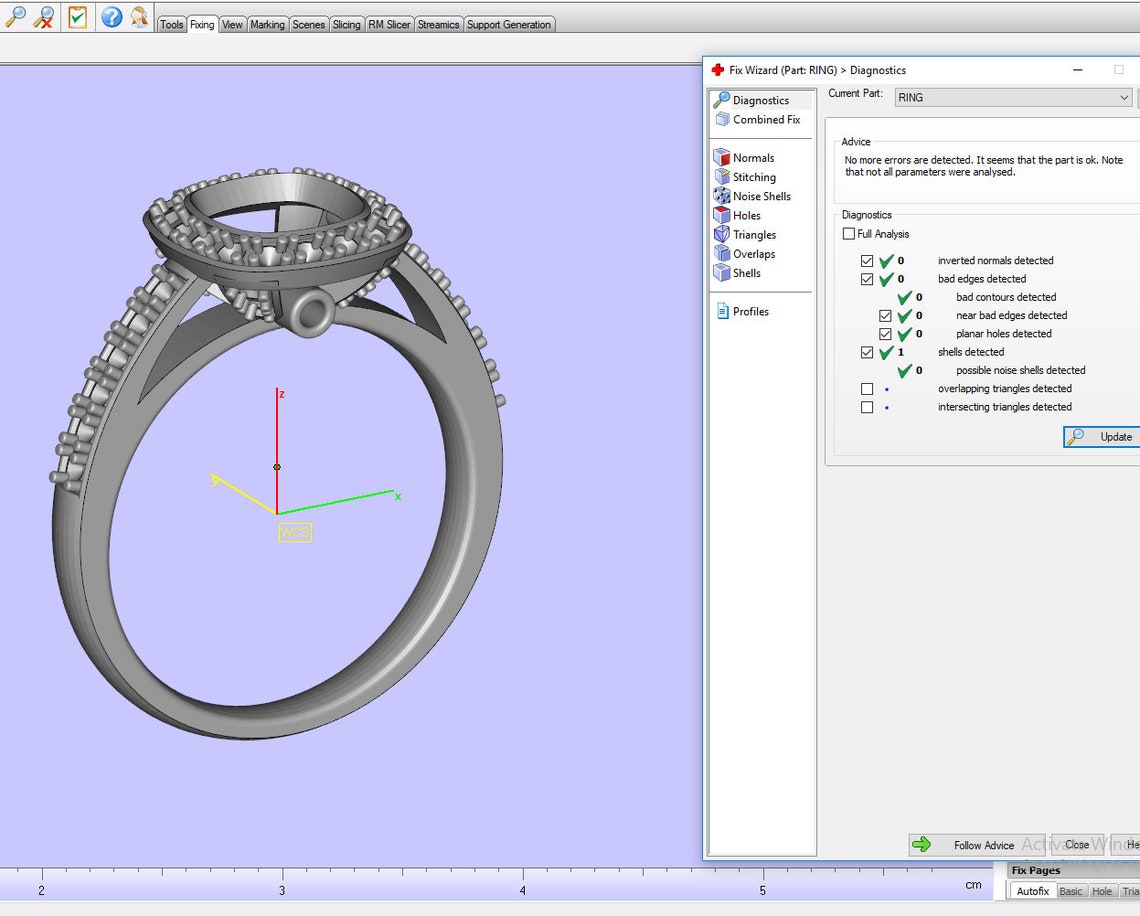Enable the Full Analysis checkbox
Screen dimensions: 1140x916
click(x=848, y=233)
